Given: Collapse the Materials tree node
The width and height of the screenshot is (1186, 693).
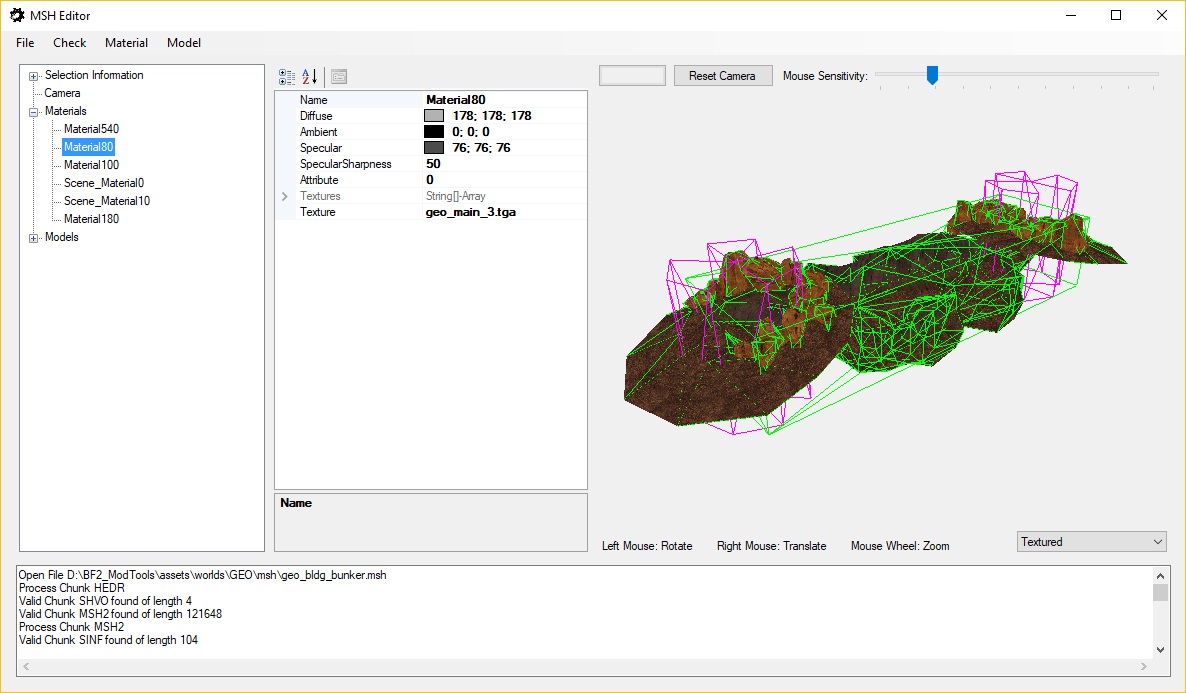Looking at the screenshot, I should [33, 112].
